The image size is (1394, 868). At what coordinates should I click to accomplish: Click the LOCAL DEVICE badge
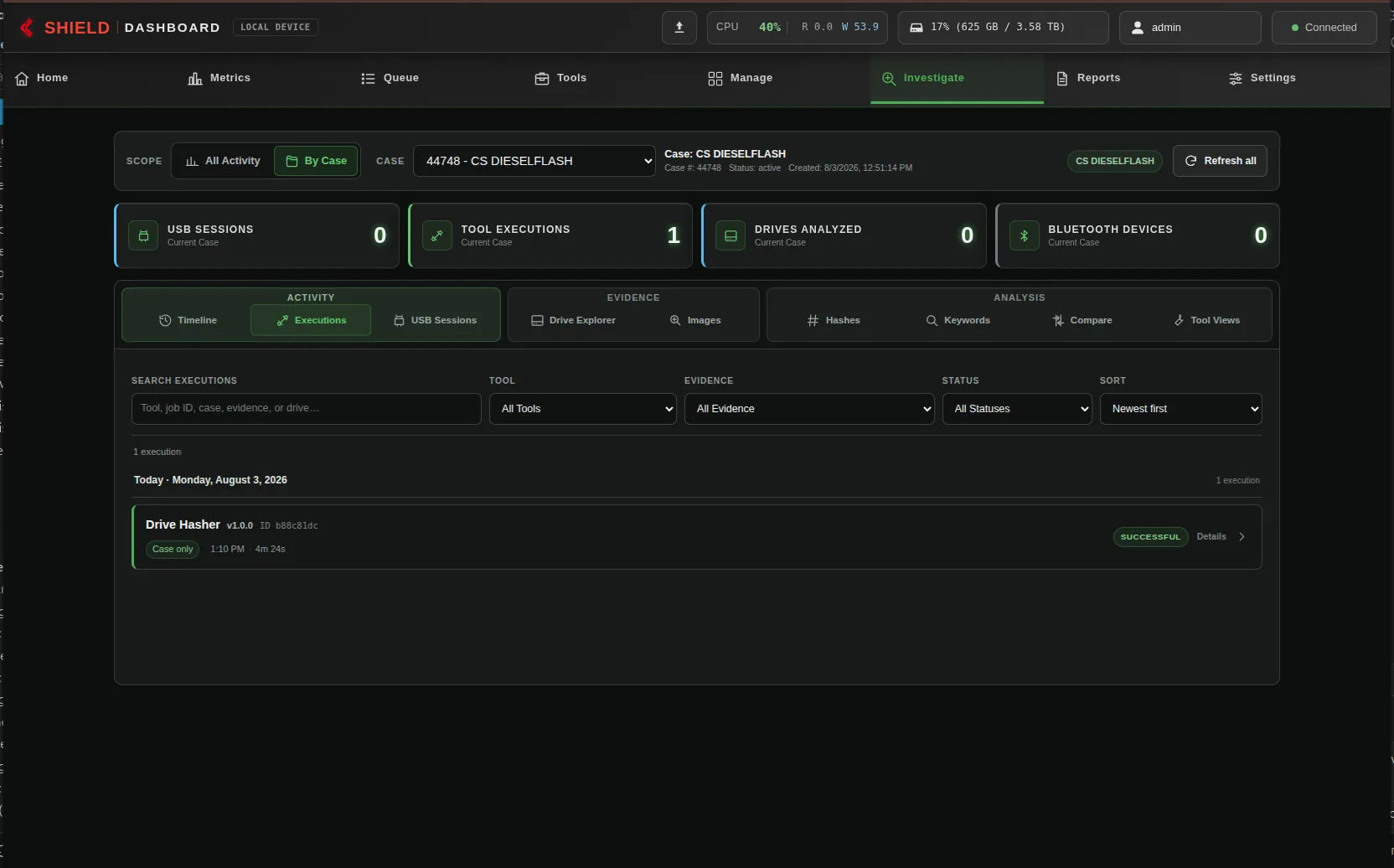pos(275,28)
